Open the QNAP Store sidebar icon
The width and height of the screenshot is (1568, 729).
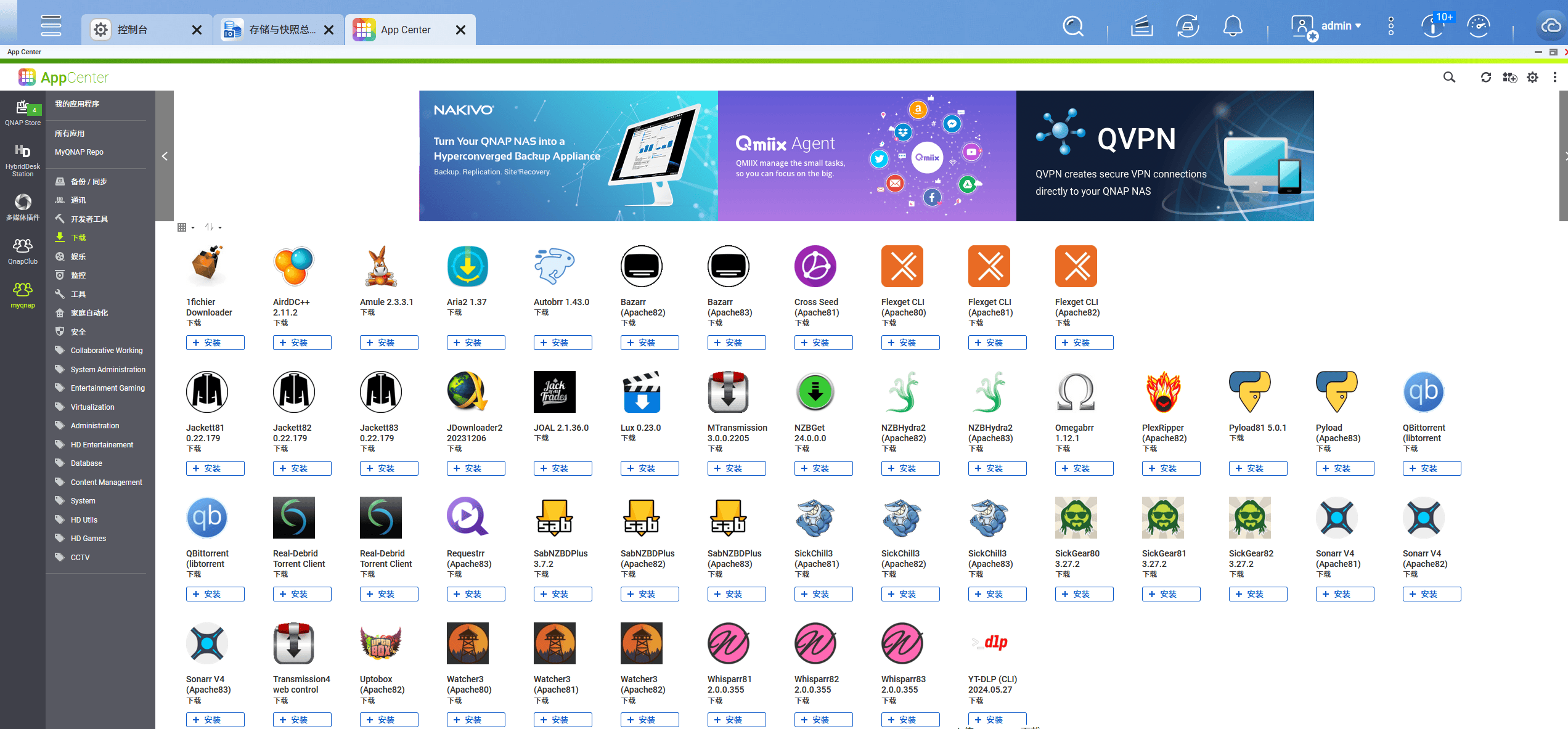coord(23,112)
